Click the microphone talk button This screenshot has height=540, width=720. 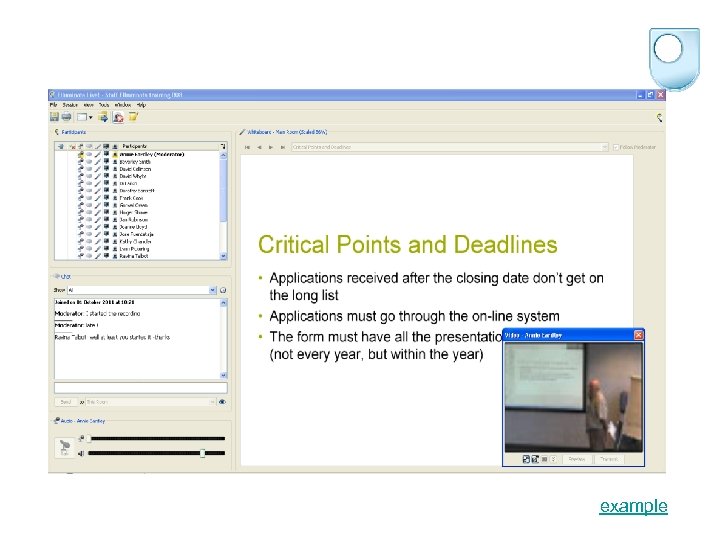tap(65, 447)
